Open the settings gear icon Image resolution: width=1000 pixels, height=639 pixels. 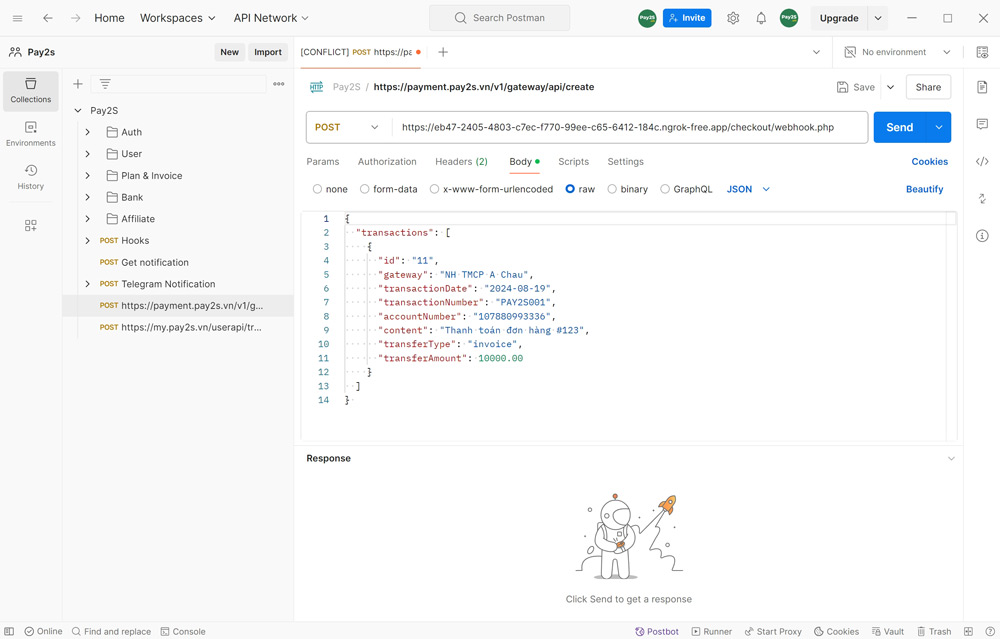[733, 18]
